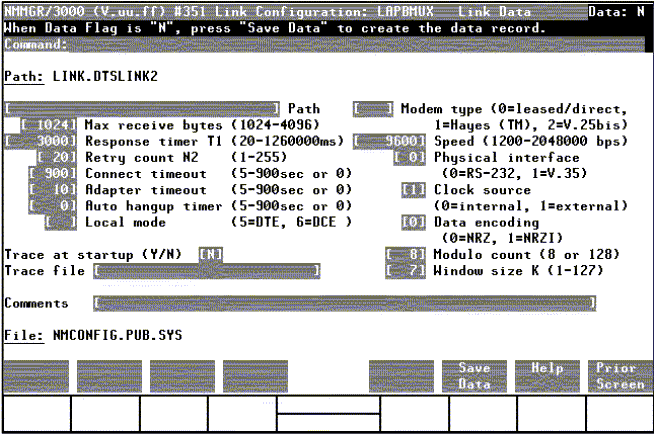The width and height of the screenshot is (654, 434).
Task: Select the Speed field showing 9600
Action: click(x=389, y=141)
